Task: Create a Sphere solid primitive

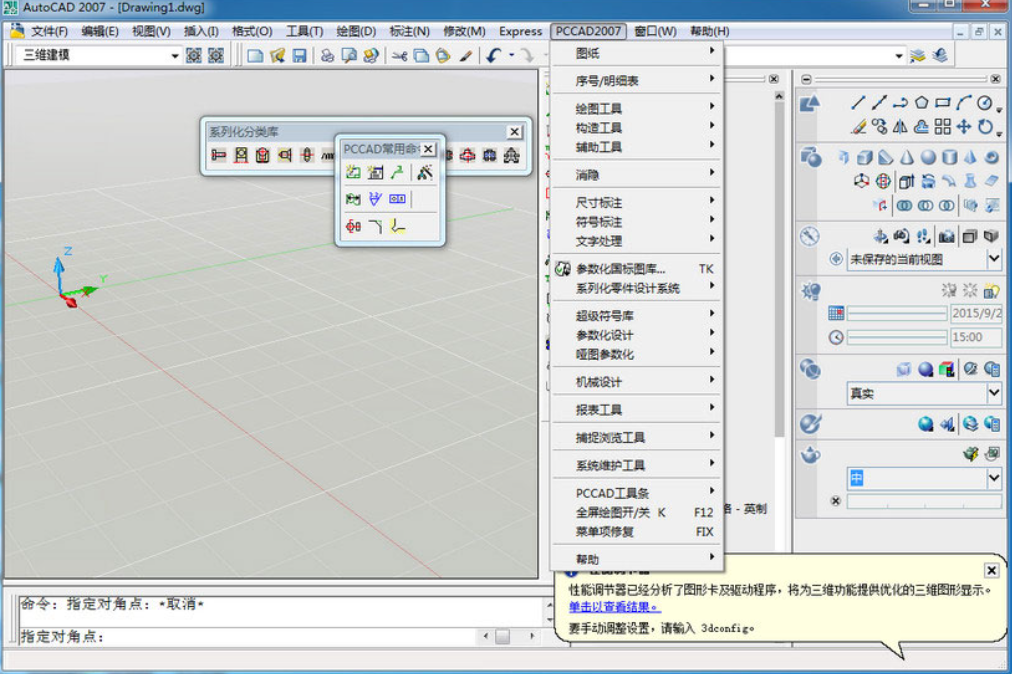Action: point(928,158)
